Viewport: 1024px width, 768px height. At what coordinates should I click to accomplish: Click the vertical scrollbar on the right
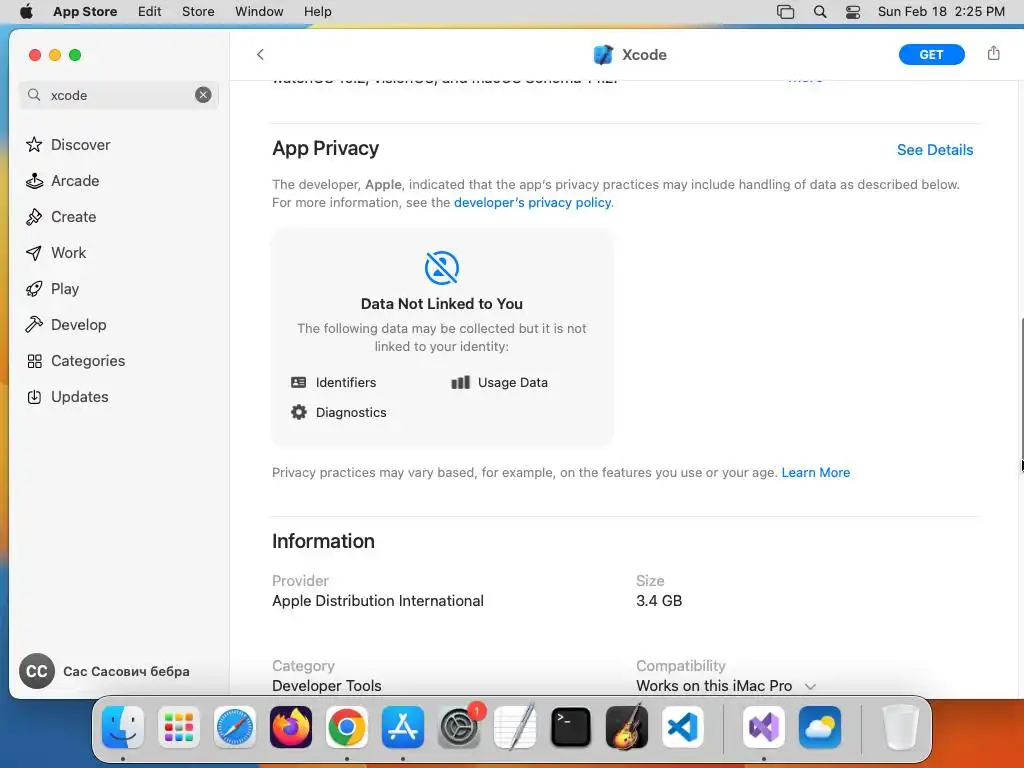[1021, 389]
